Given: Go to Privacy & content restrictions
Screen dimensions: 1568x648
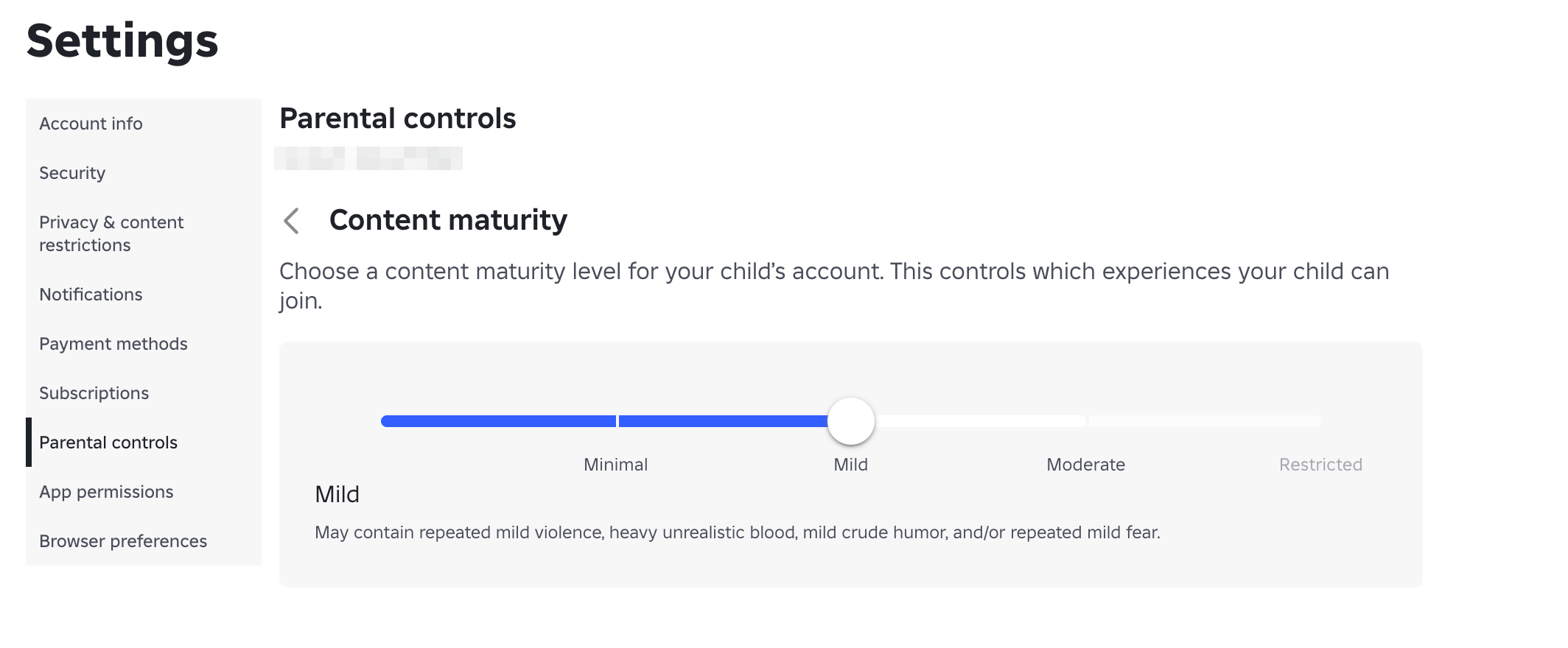Looking at the screenshot, I should tap(112, 233).
